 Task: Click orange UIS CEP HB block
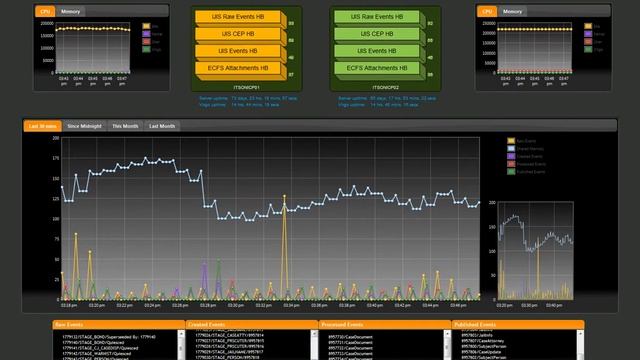pos(238,34)
